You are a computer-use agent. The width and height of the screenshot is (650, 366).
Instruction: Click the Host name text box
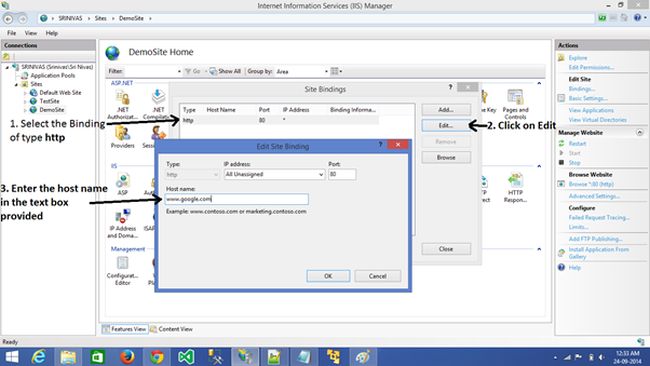click(x=237, y=199)
